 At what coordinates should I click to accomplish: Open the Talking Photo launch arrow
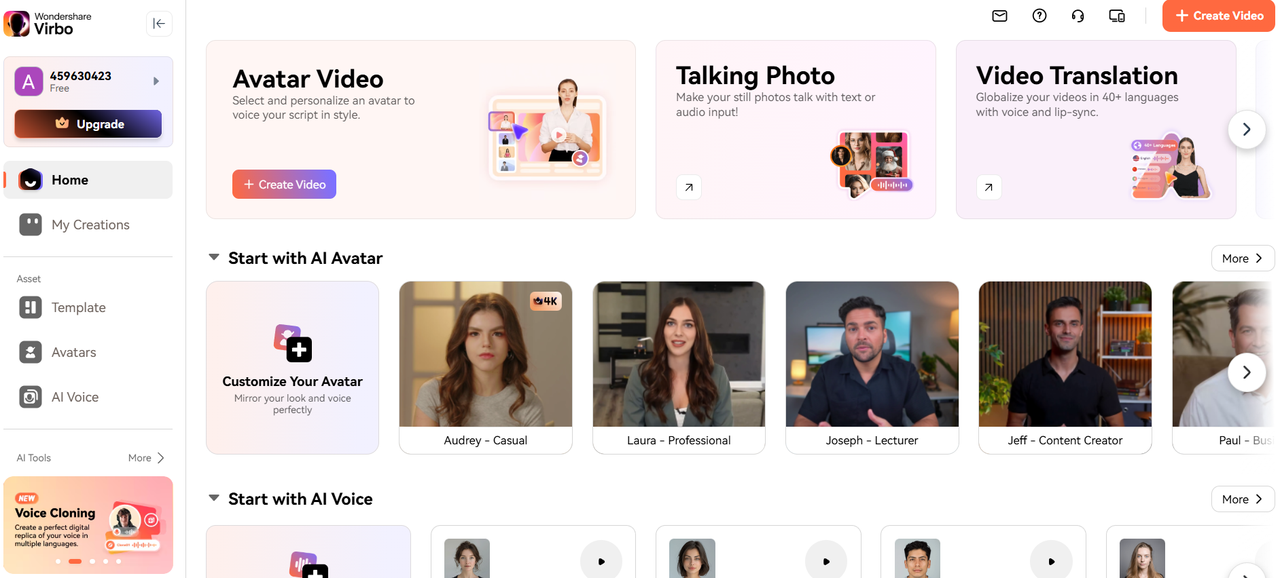pos(688,187)
